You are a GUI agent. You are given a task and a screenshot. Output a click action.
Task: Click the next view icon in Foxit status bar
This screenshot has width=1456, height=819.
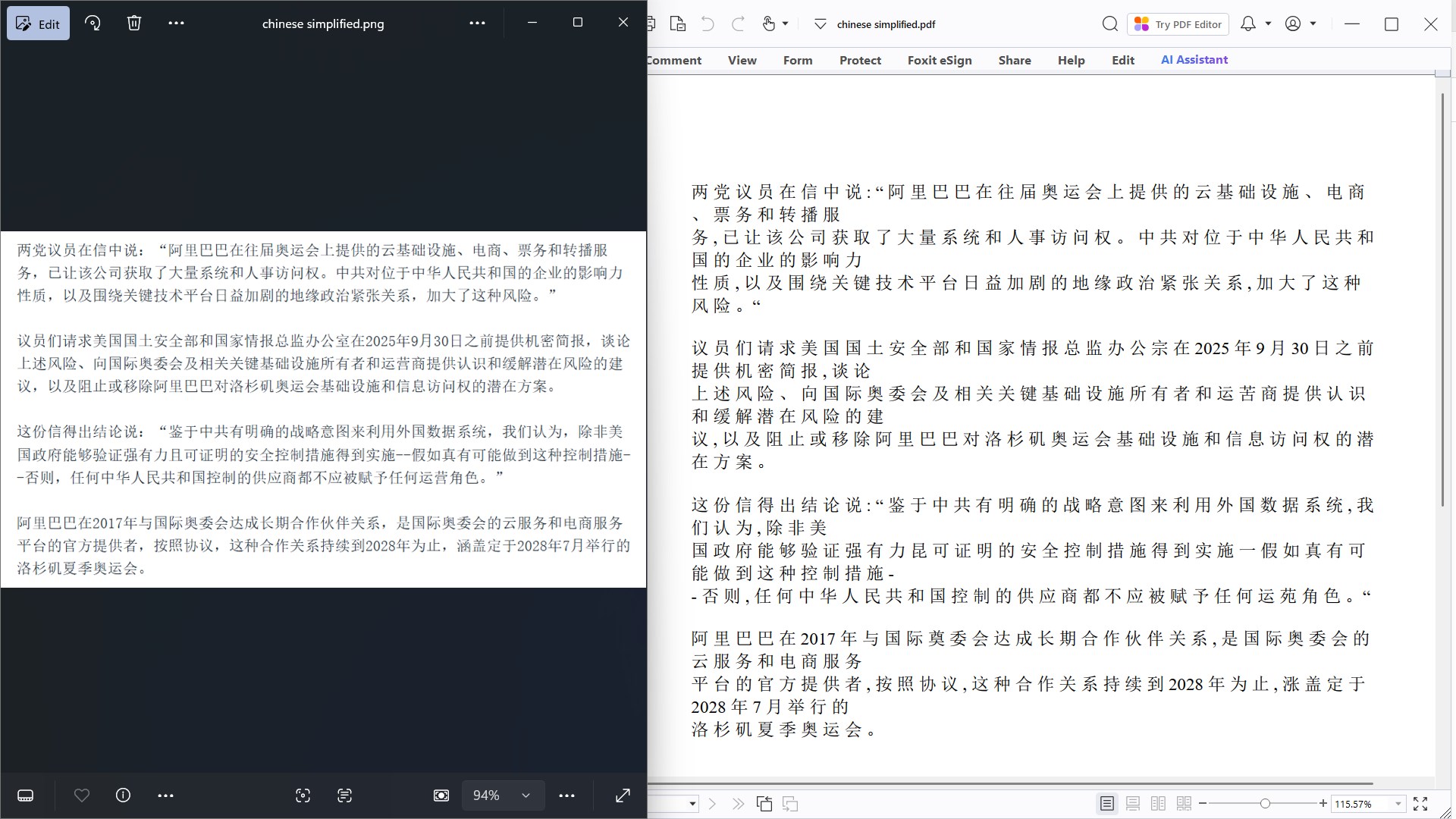[790, 804]
